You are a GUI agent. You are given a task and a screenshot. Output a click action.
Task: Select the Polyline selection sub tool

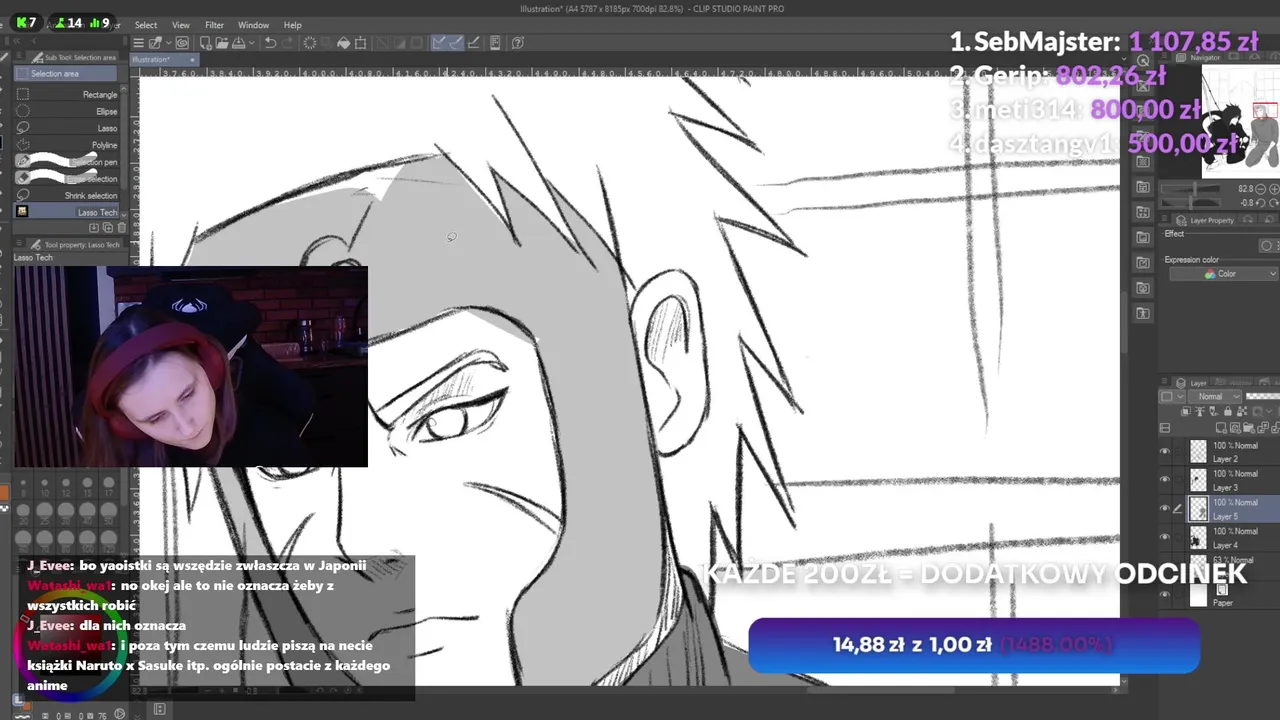67,145
